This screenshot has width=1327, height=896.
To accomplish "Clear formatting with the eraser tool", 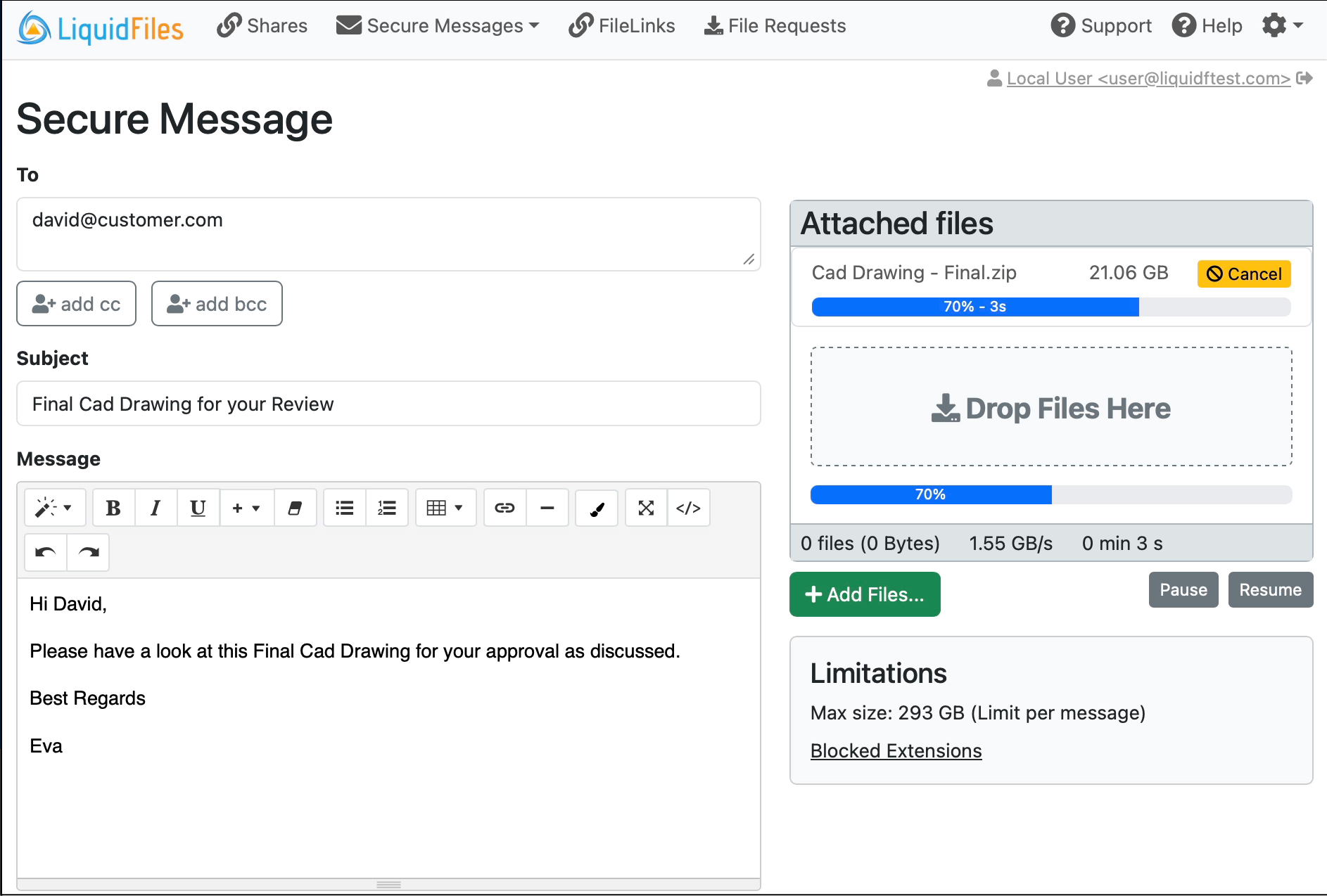I will [295, 507].
